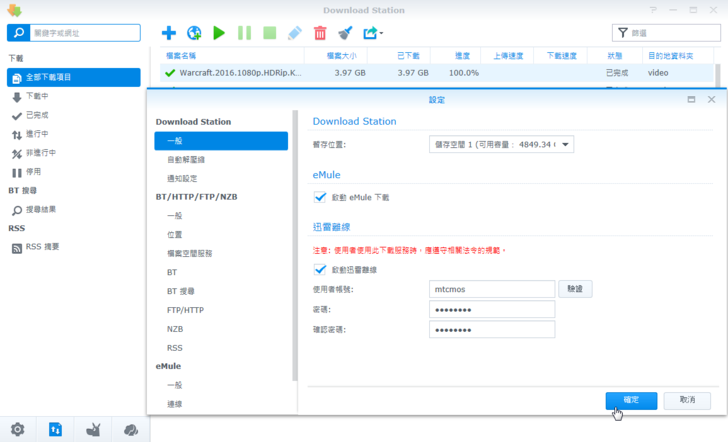
Task: Select 自動解壓縮 in settings sidebar
Action: click(186, 160)
